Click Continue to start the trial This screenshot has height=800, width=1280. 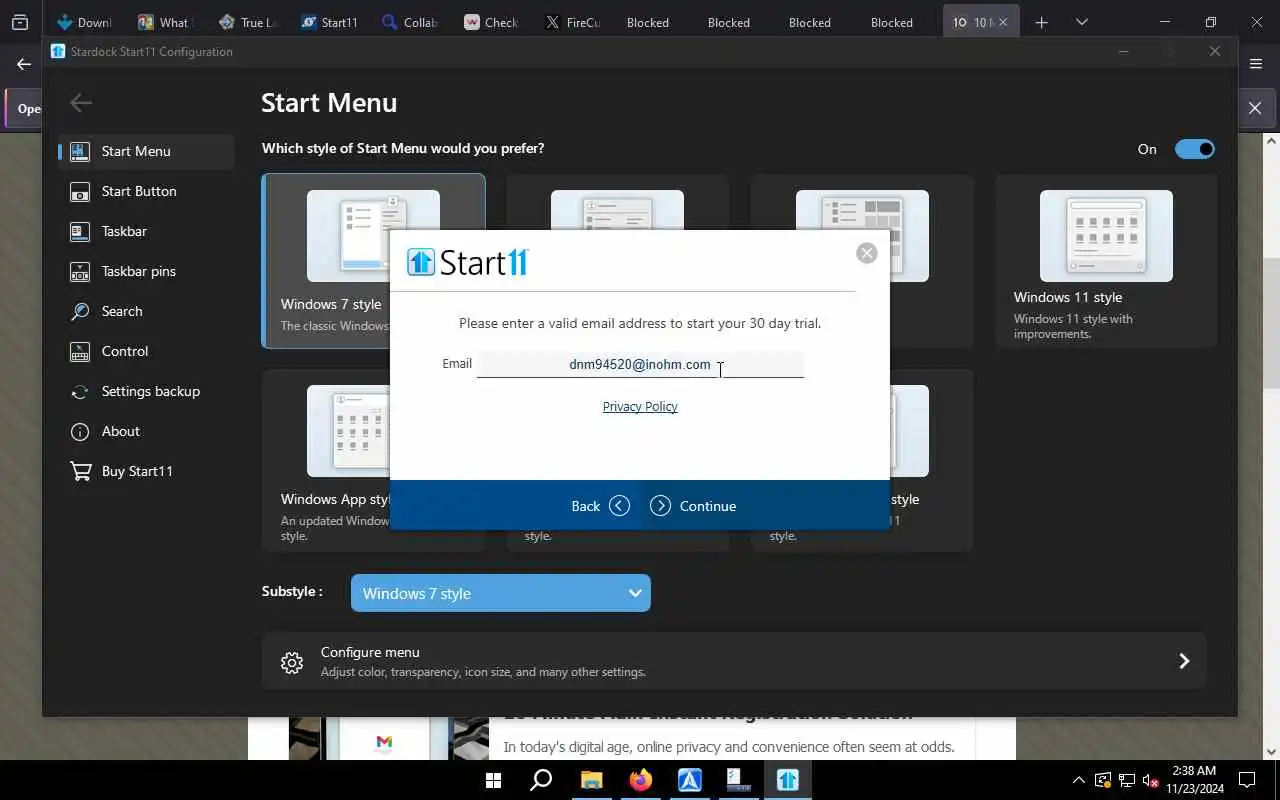click(693, 506)
